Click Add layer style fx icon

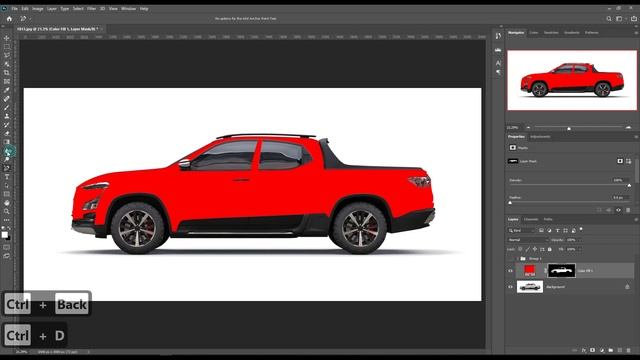(x=584, y=350)
